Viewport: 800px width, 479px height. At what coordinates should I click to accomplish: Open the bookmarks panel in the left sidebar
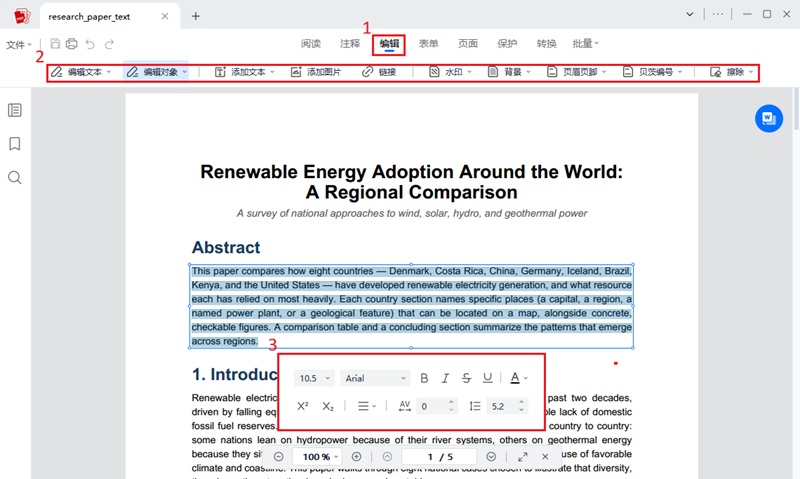[x=15, y=144]
